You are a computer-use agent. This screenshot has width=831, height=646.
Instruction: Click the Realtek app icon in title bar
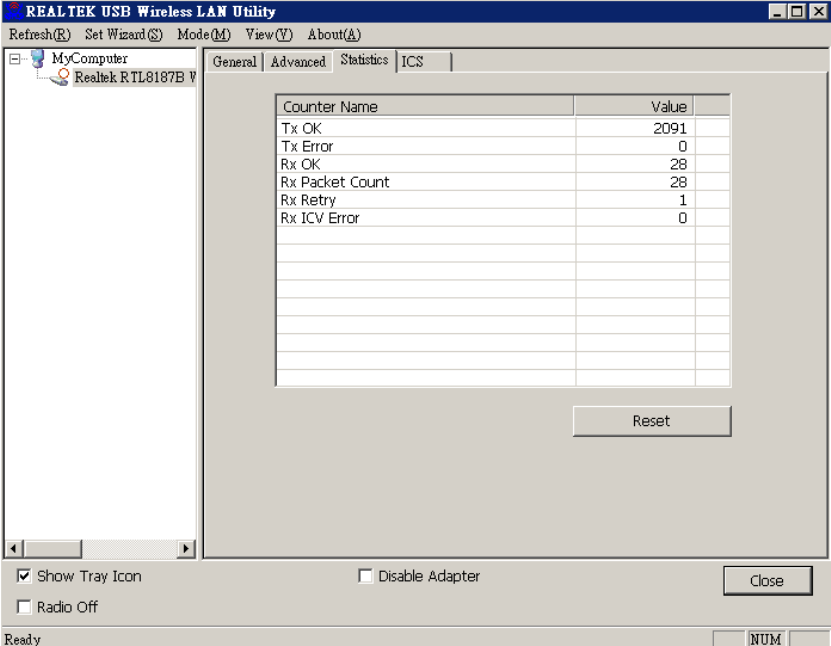point(15,11)
